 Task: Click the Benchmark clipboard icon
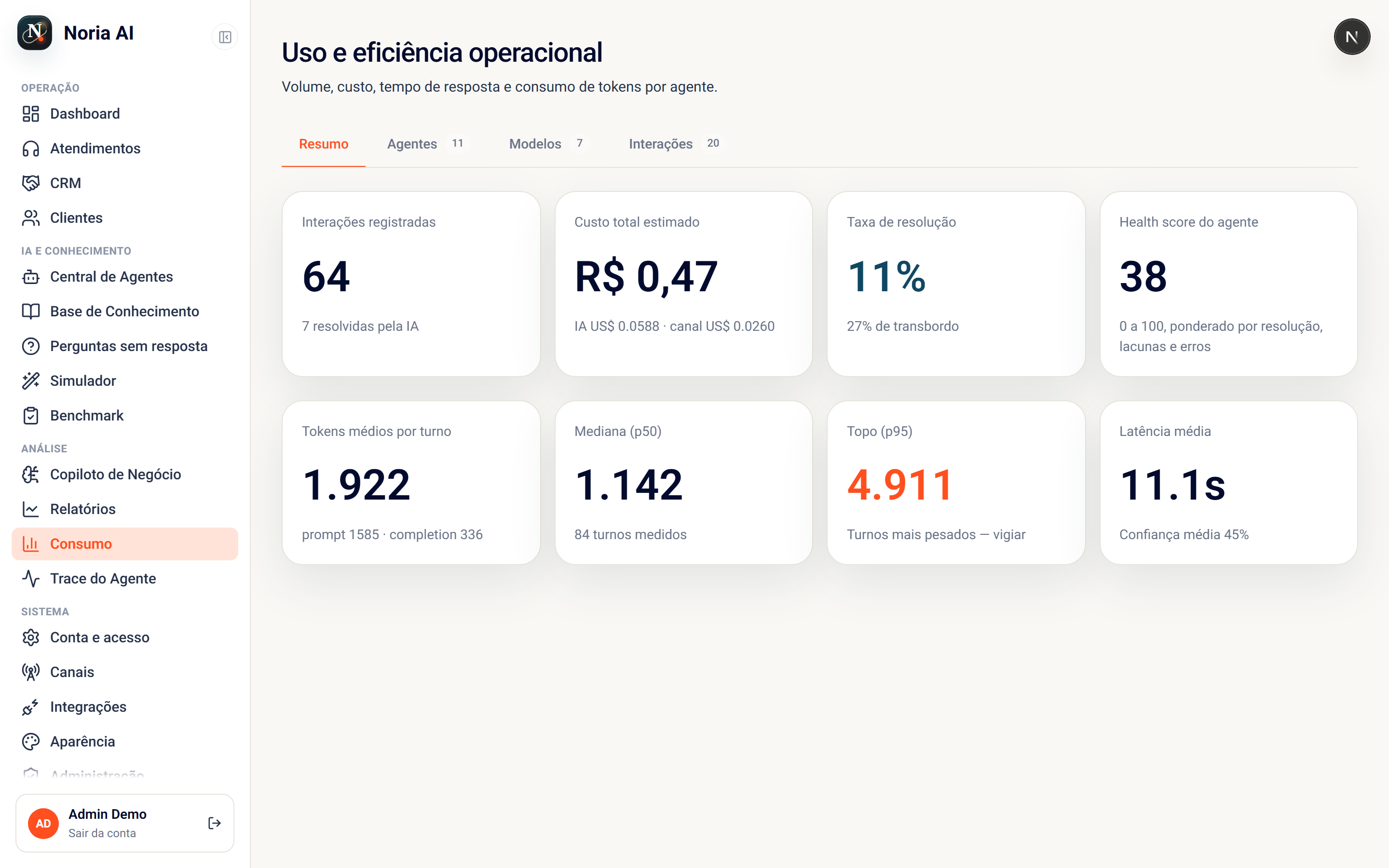click(31, 416)
